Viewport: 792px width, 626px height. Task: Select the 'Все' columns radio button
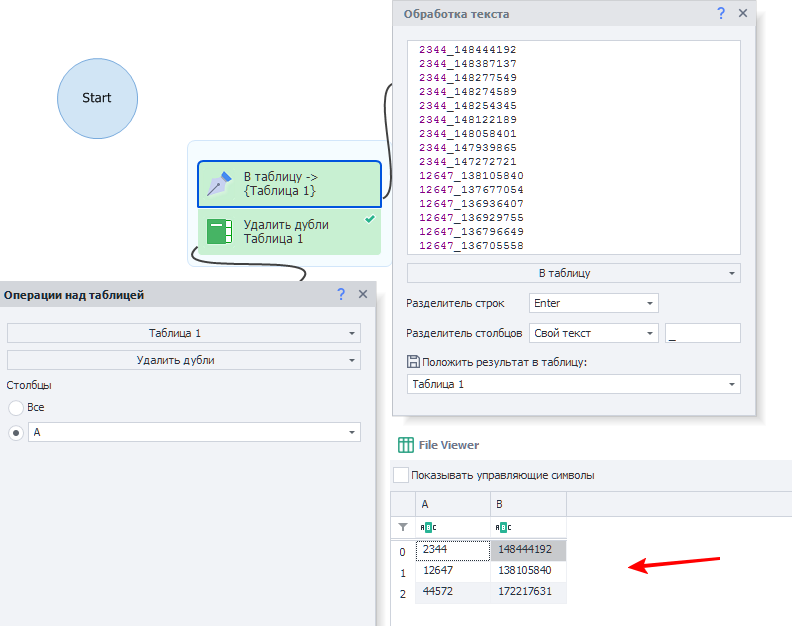click(16, 407)
